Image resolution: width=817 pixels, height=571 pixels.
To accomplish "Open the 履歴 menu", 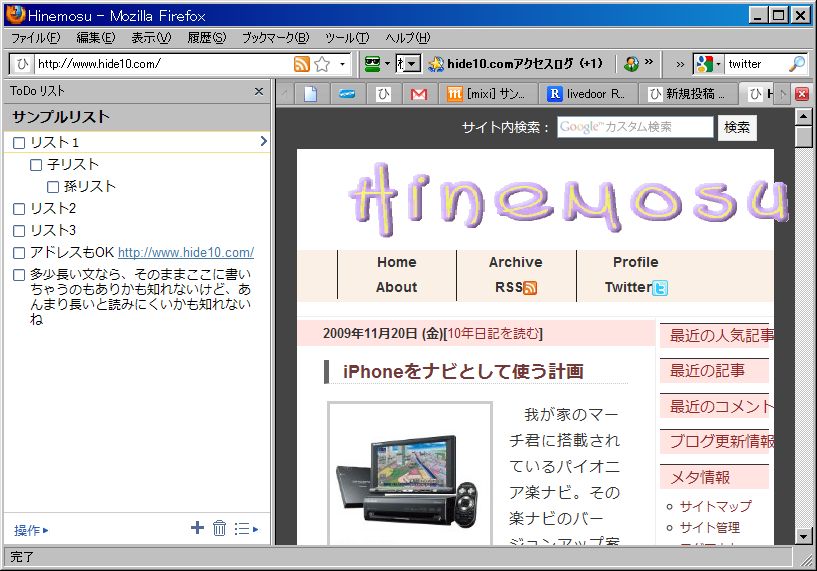I will click(x=207, y=38).
